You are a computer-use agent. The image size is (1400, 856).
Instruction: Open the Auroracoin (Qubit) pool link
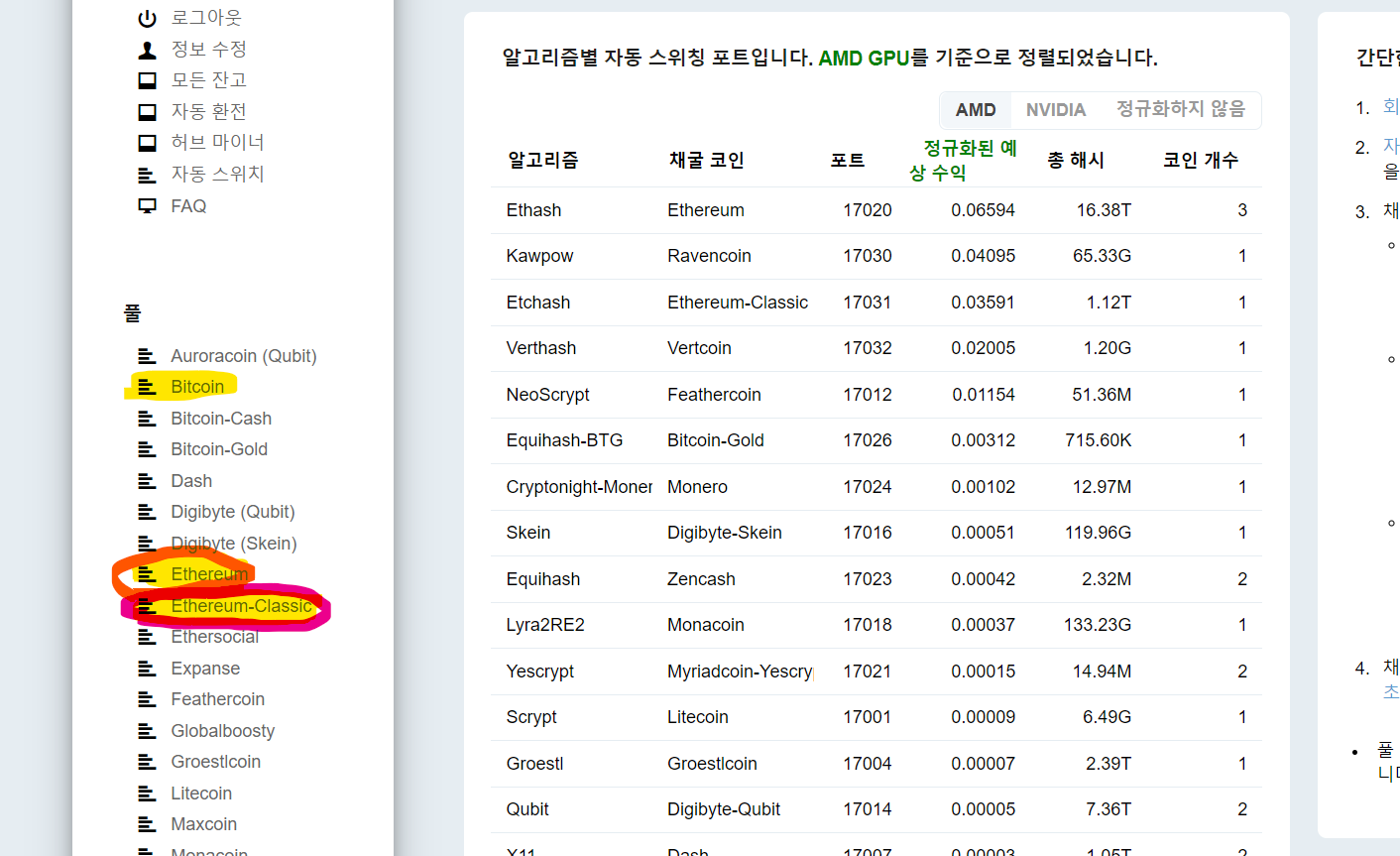[x=244, y=356]
